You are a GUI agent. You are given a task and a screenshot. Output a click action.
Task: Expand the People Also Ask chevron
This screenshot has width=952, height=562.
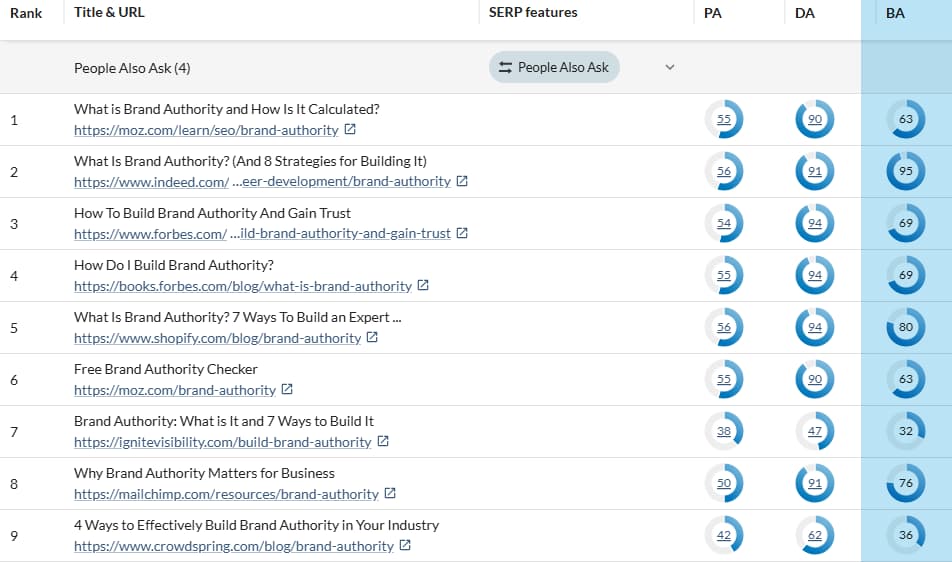tap(670, 68)
